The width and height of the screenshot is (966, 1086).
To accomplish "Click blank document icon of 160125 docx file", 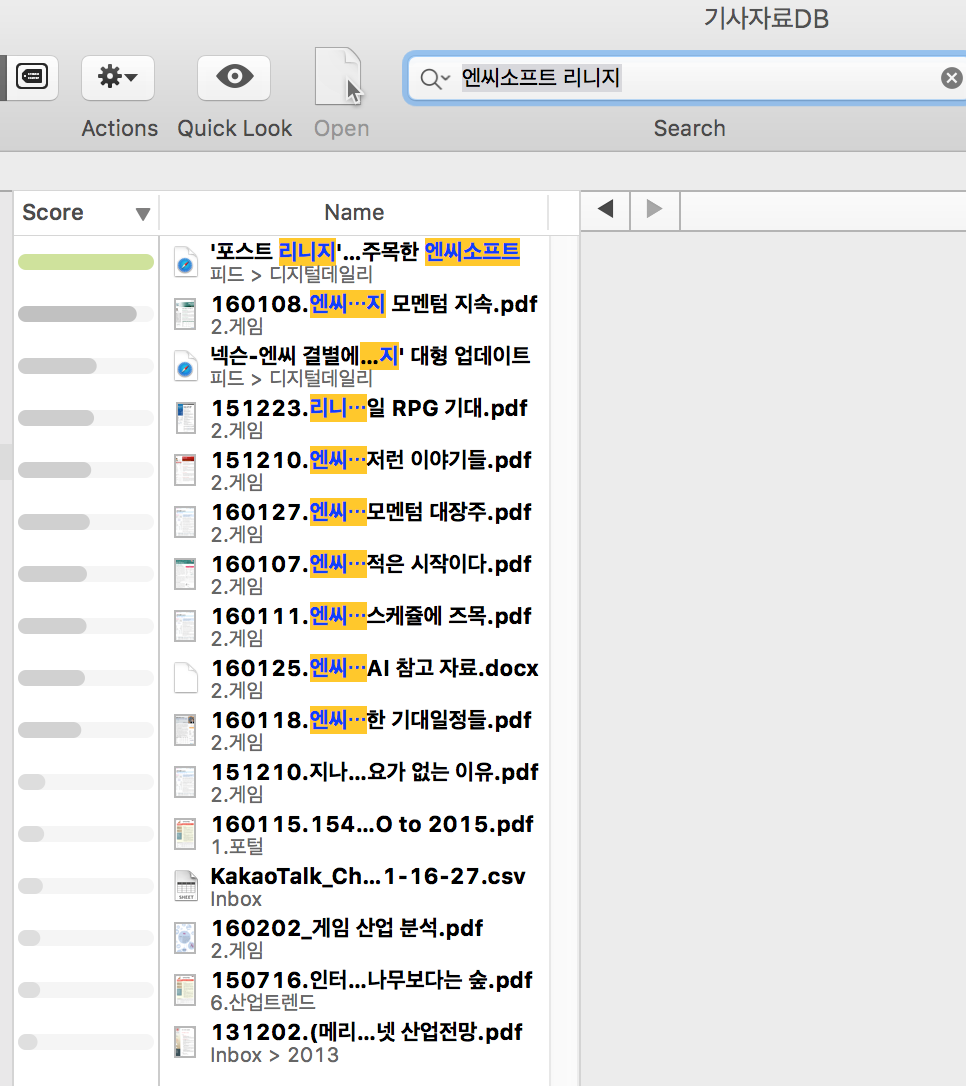I will (x=185, y=679).
